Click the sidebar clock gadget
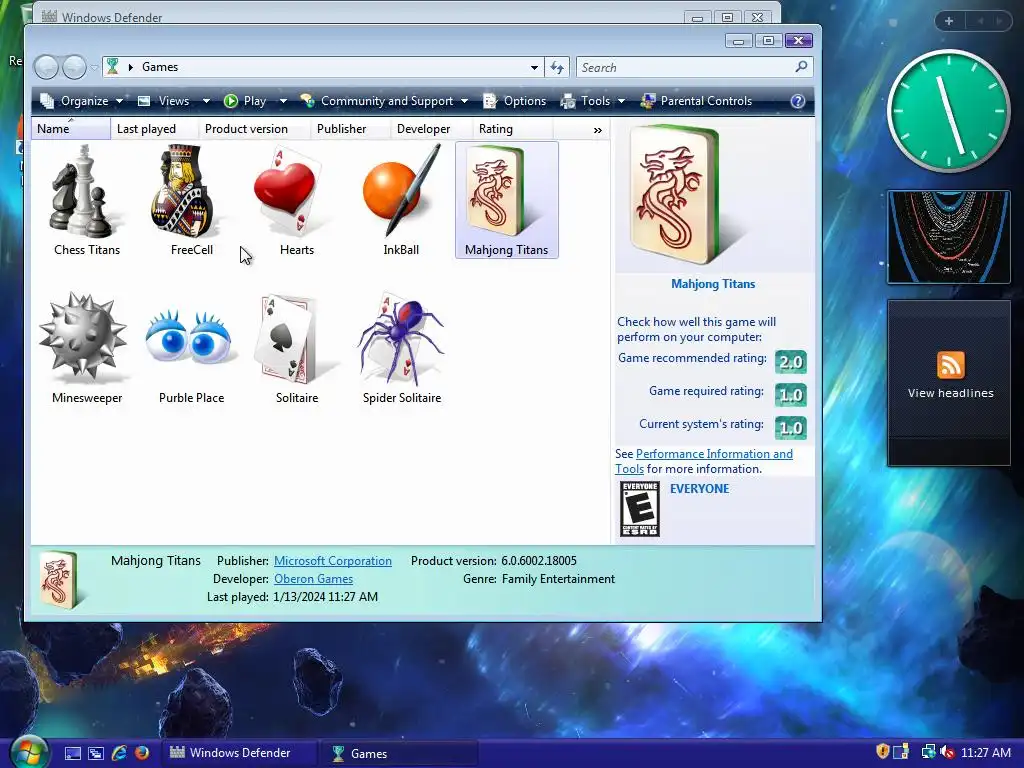 pos(948,111)
